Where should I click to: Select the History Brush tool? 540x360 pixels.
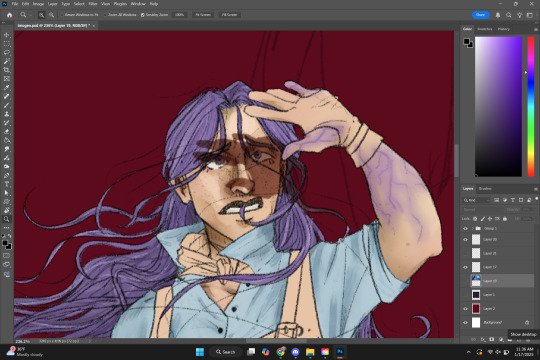pos(7,123)
